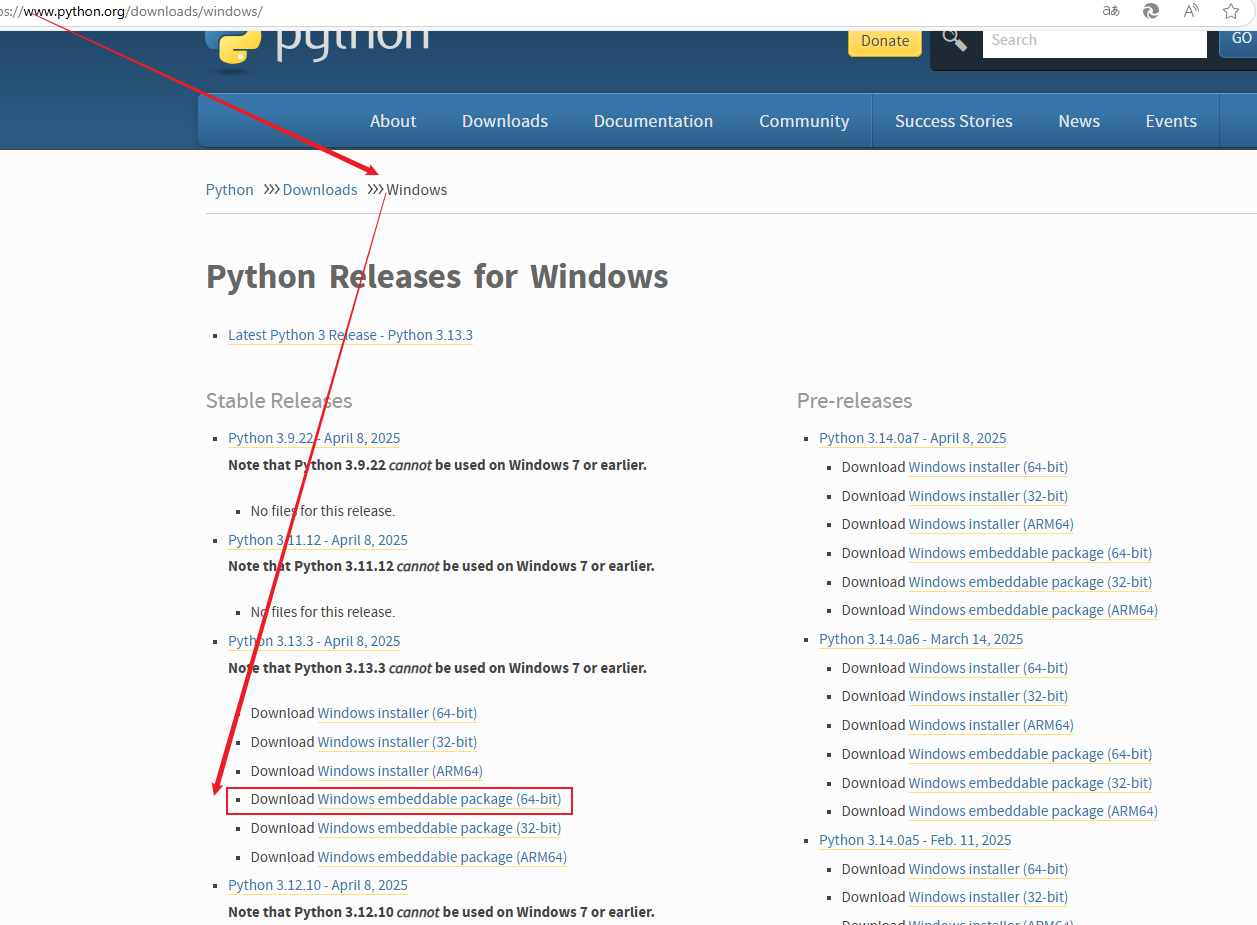Click the Python 3.12.10 Windows 7 note
The height and width of the screenshot is (925, 1257).
click(x=441, y=912)
